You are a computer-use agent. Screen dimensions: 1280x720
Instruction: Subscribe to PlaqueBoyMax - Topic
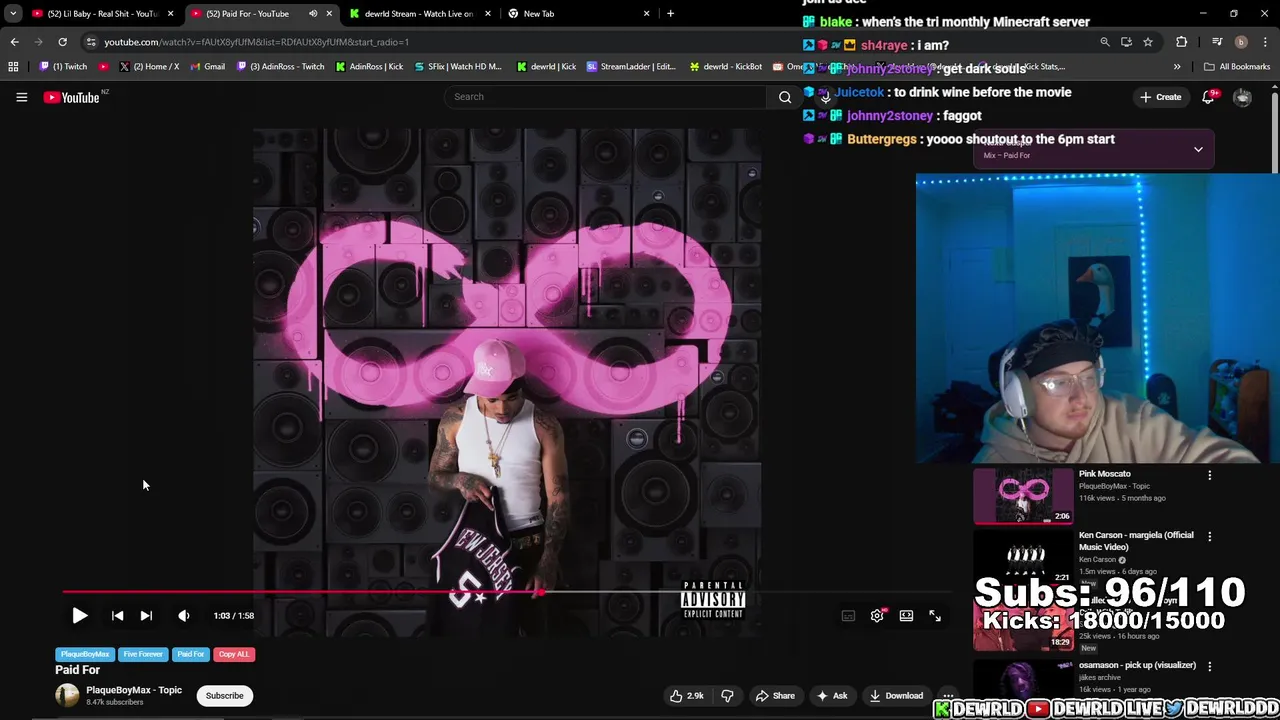point(224,696)
